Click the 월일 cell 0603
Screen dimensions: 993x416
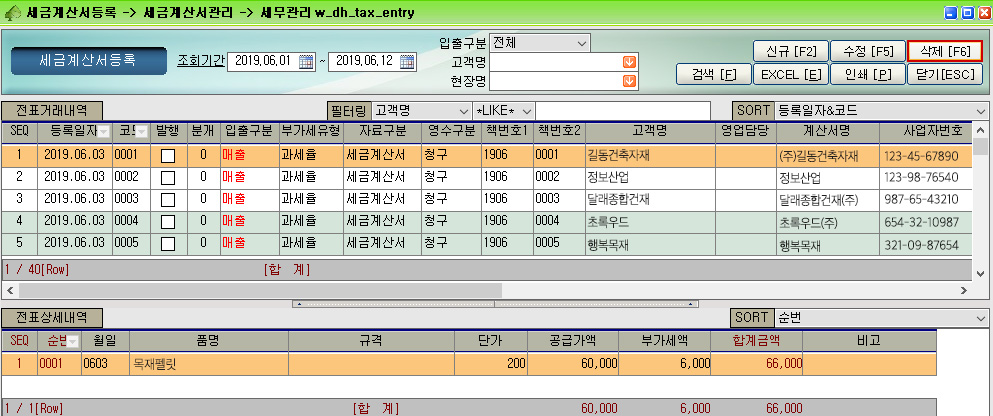[x=105, y=364]
